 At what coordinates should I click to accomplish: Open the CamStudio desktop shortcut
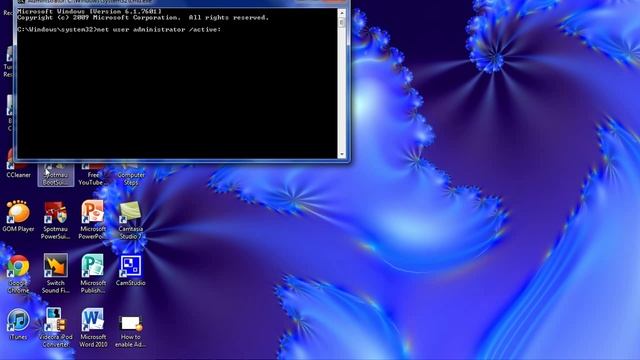coord(131,271)
